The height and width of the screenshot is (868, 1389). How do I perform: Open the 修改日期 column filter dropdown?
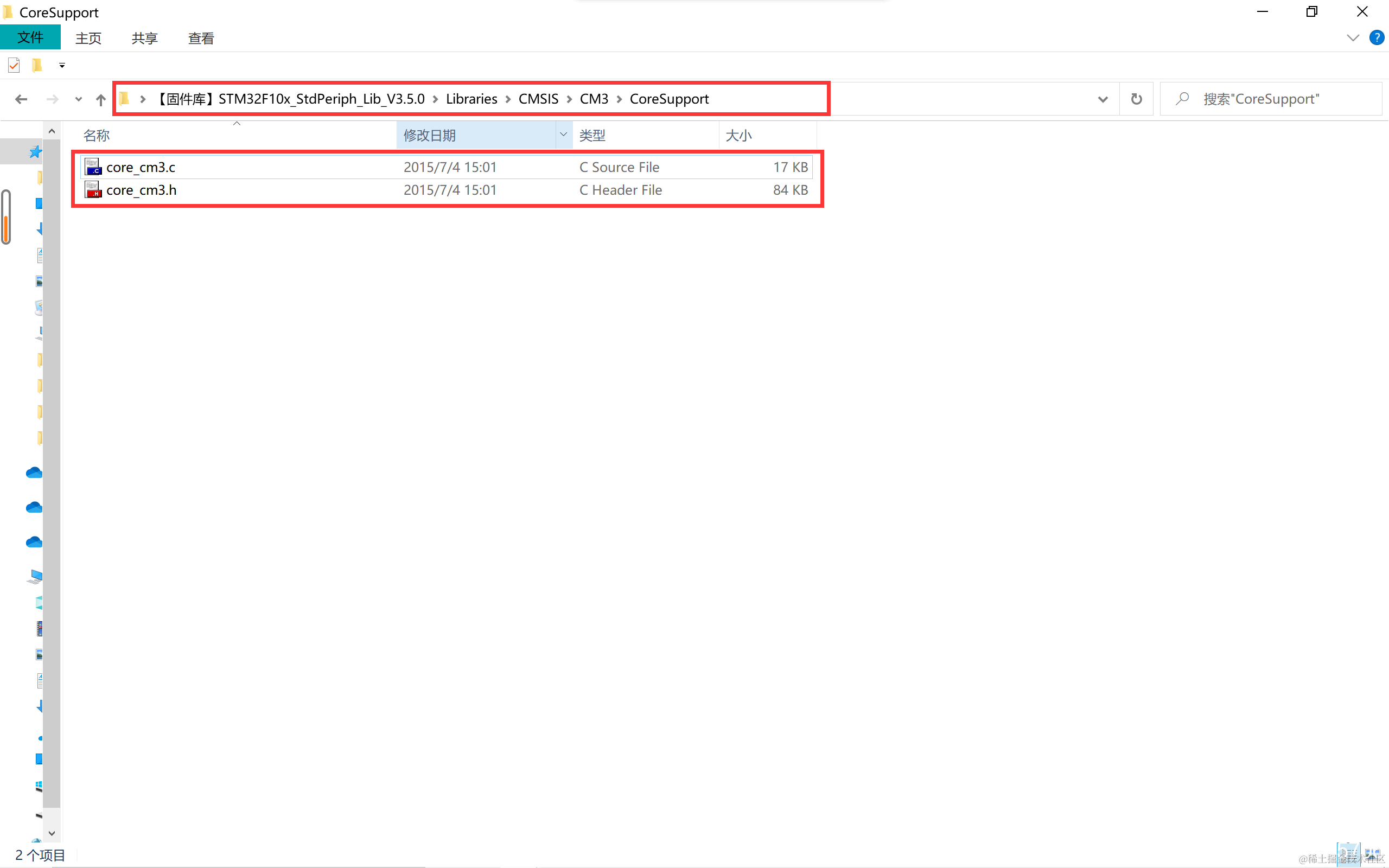pos(564,135)
